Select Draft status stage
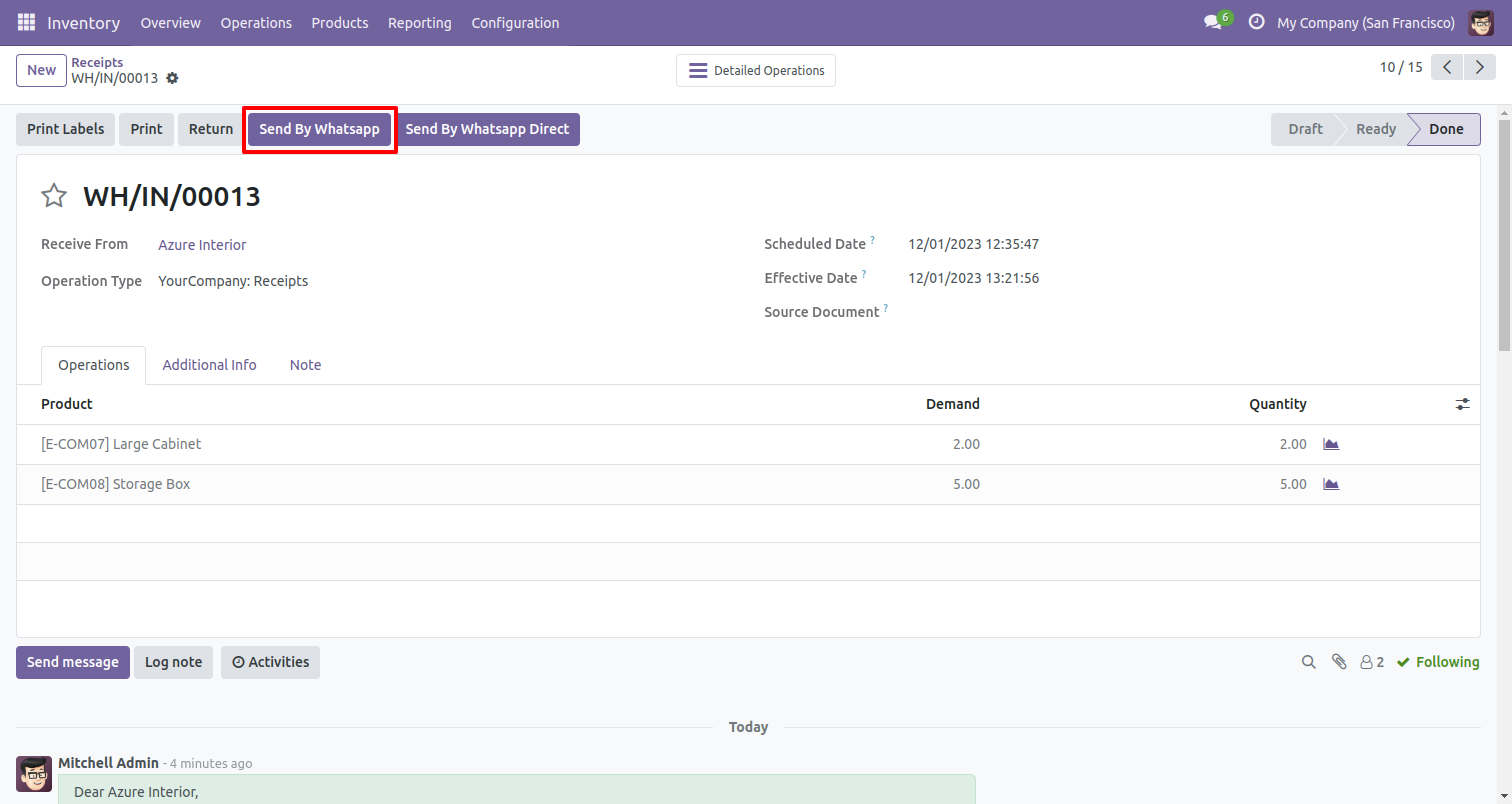The width and height of the screenshot is (1512, 804). [1305, 129]
